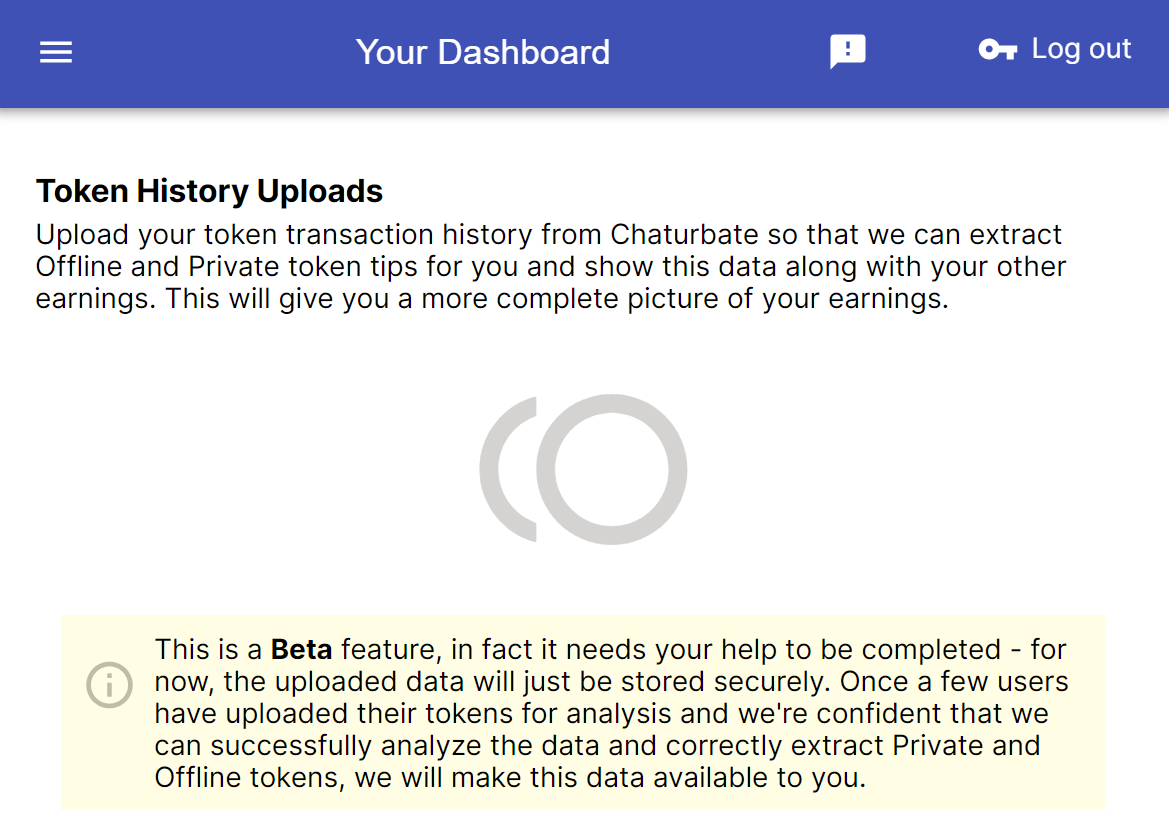This screenshot has width=1169, height=824.
Task: Click the feedback speech bubble icon
Action: tap(847, 52)
